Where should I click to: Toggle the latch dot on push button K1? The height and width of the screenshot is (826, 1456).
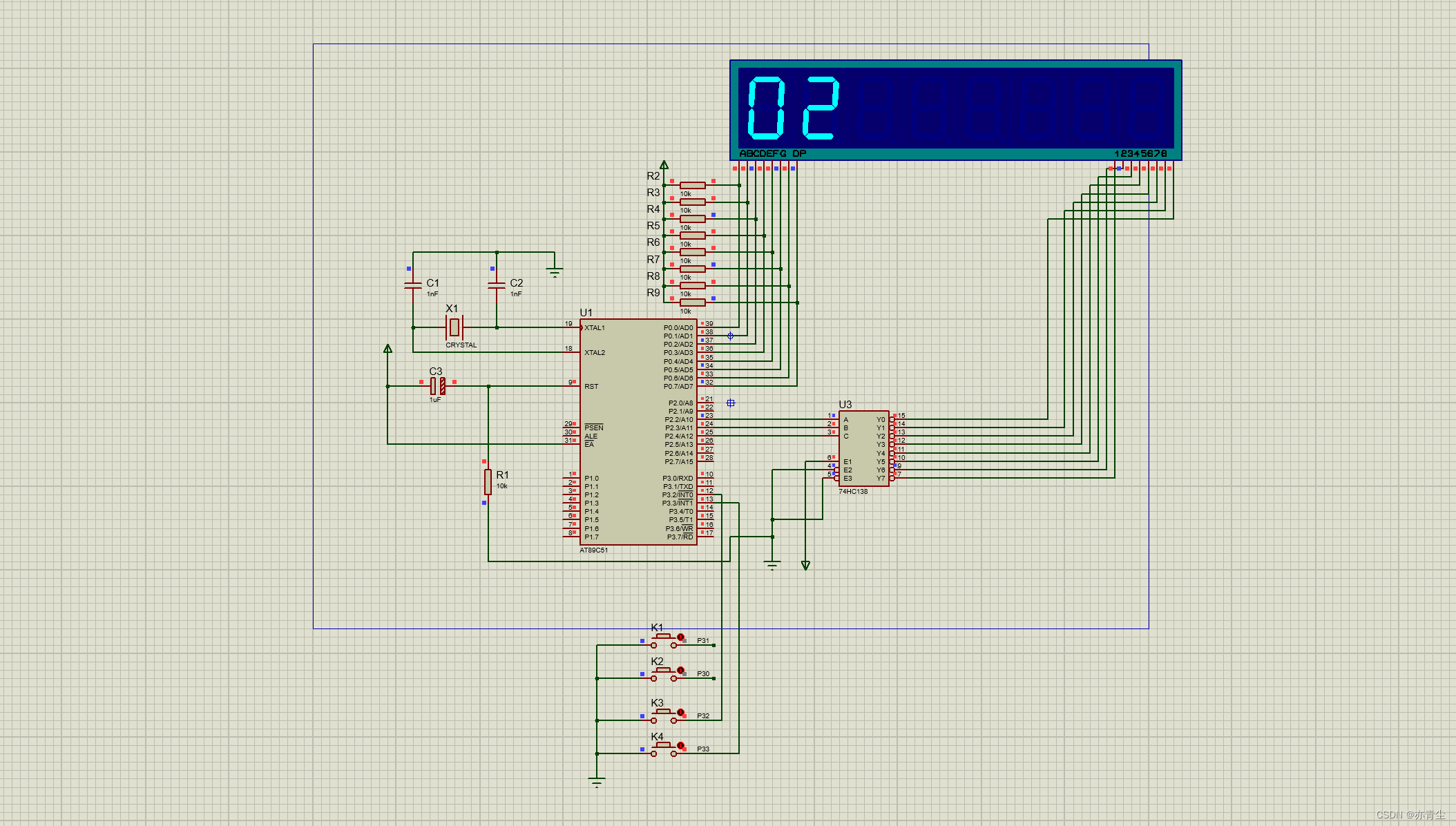[x=680, y=637]
